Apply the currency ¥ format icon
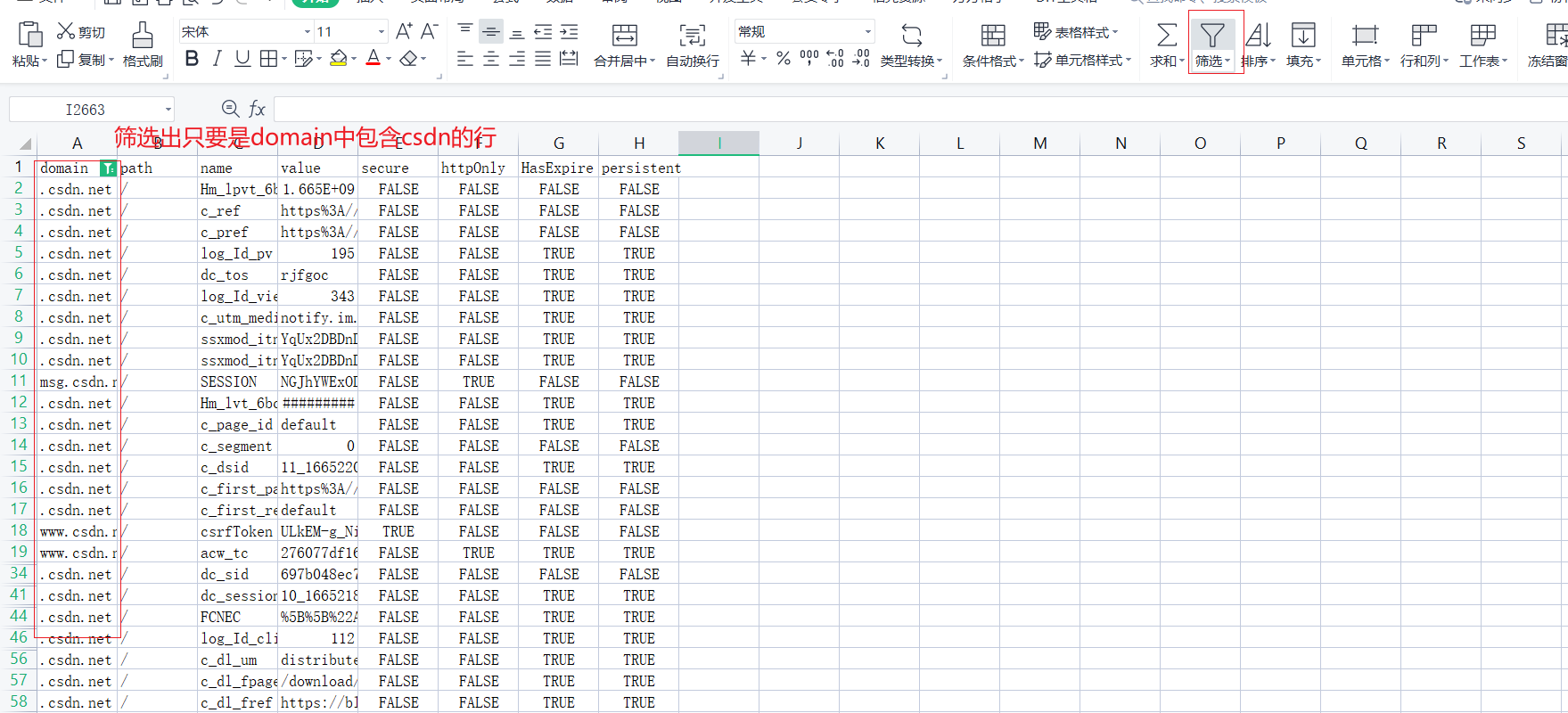This screenshot has width=1568, height=713. tap(748, 59)
